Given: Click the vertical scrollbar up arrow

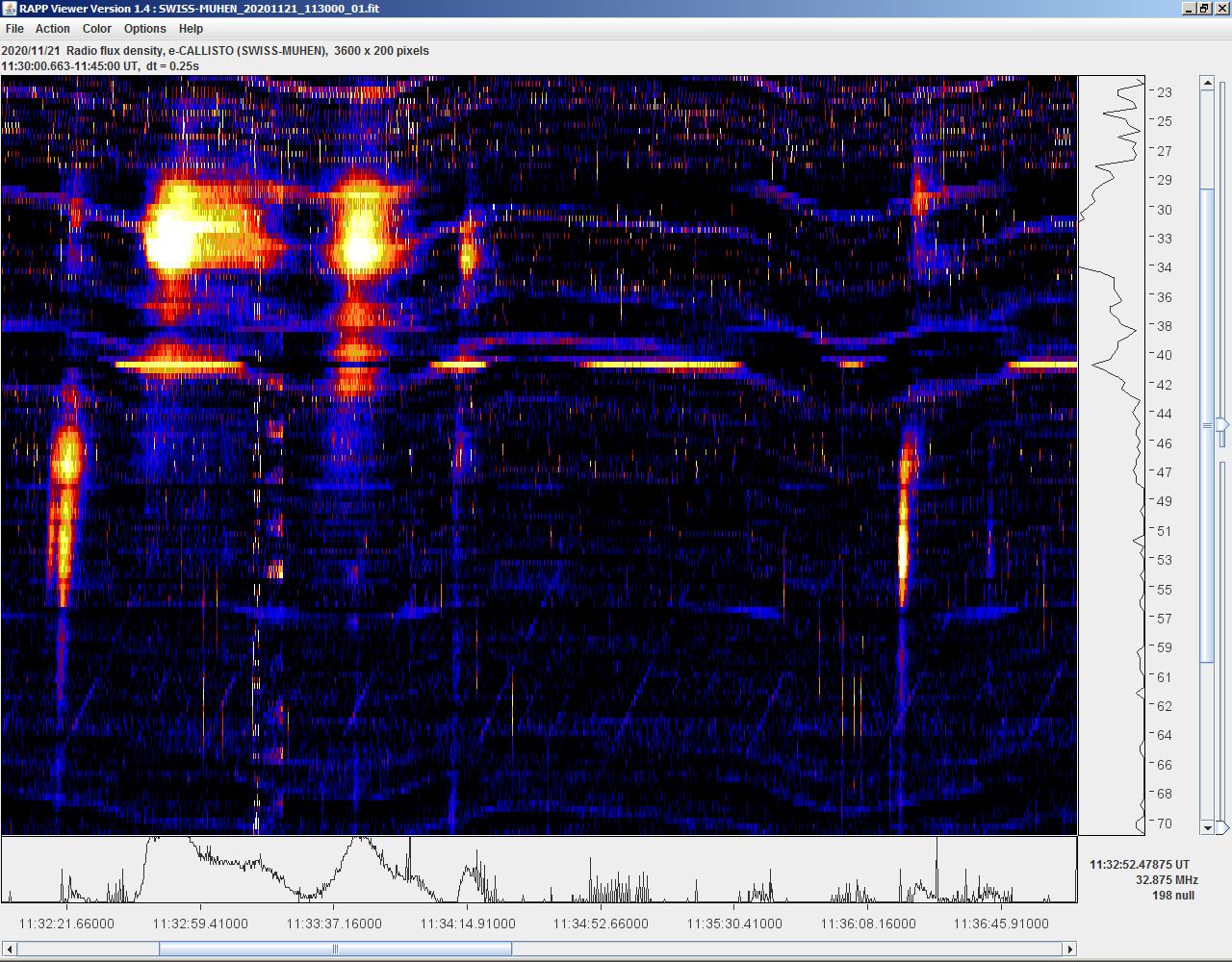Looking at the screenshot, I should [x=1208, y=84].
